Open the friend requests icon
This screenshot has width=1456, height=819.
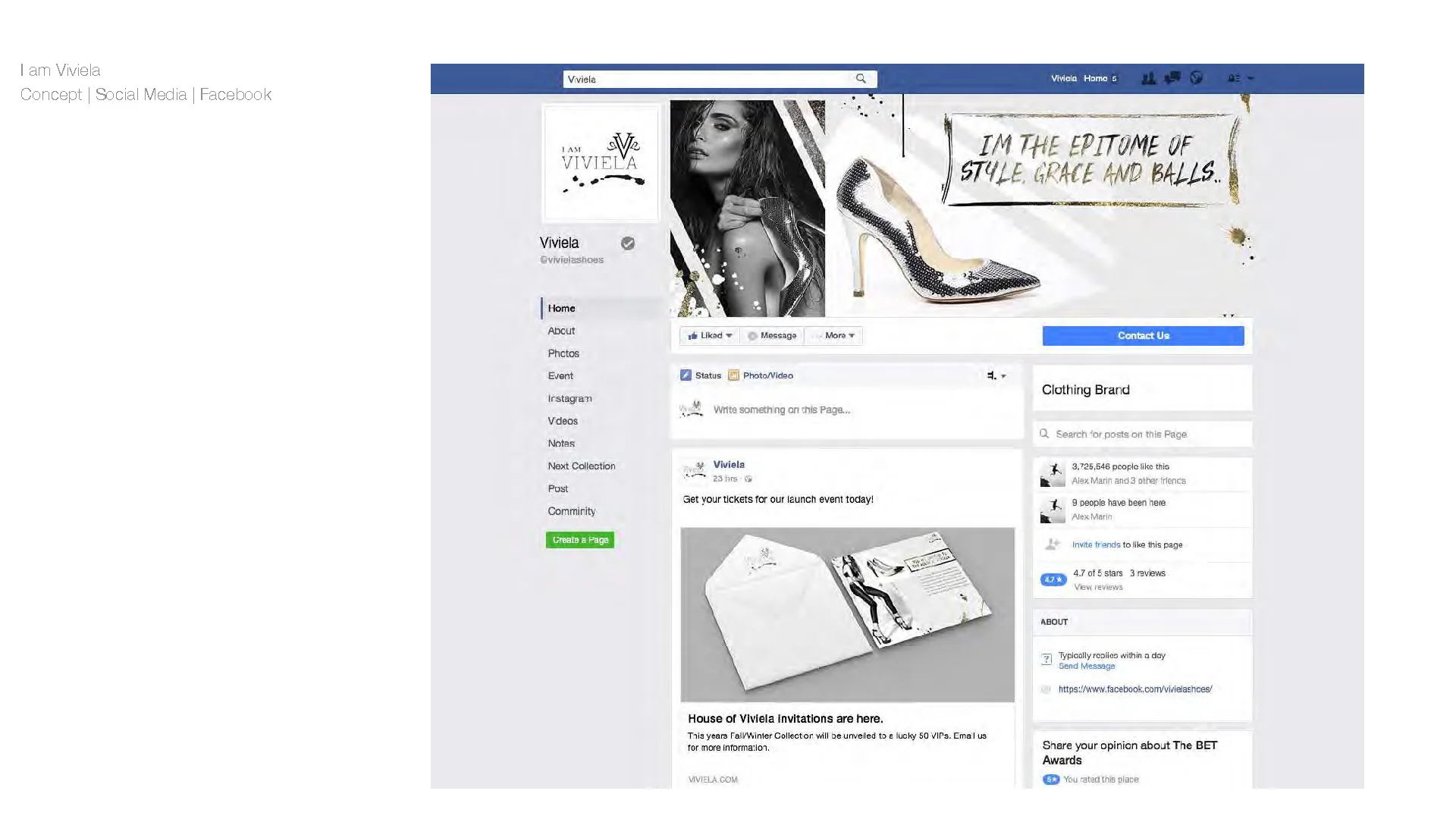click(1149, 78)
